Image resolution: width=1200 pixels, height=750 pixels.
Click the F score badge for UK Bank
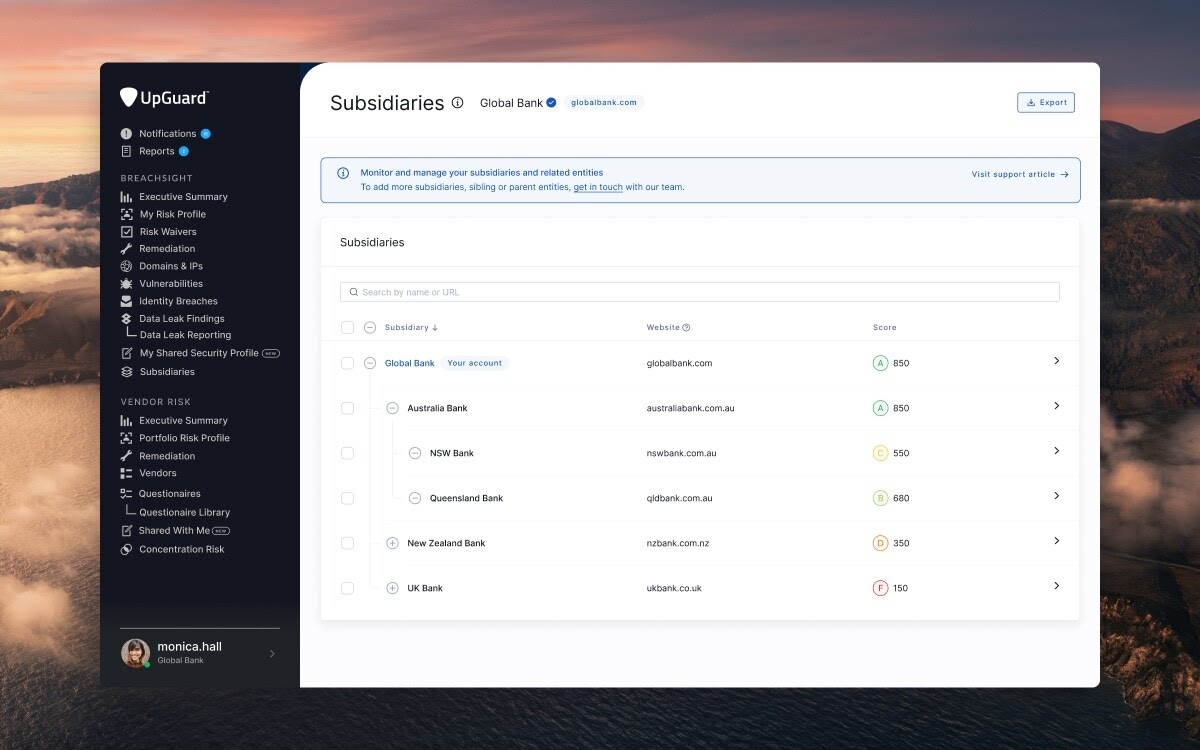tap(880, 588)
